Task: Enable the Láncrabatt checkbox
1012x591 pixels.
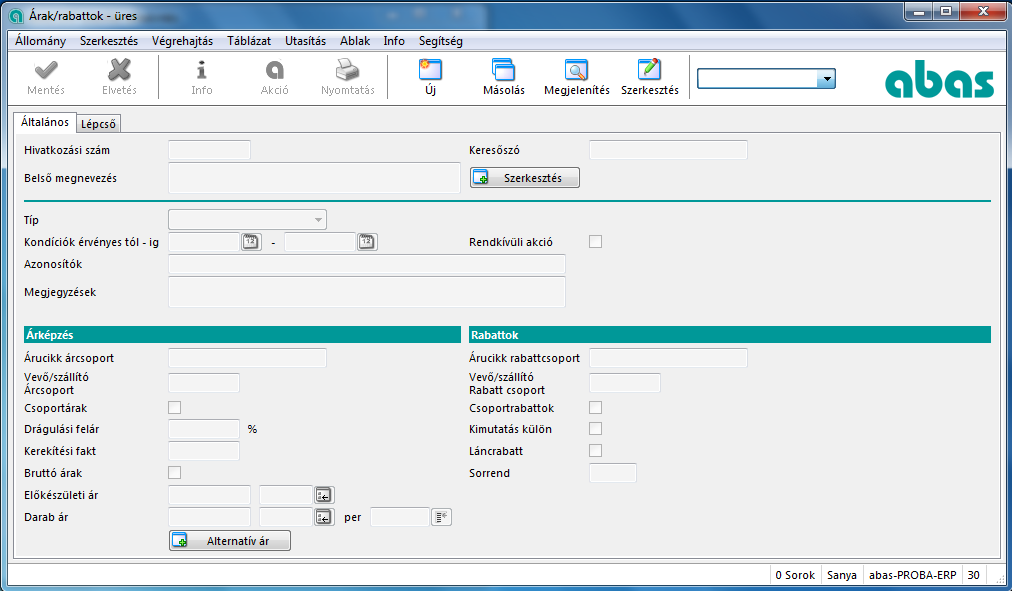Action: point(595,450)
